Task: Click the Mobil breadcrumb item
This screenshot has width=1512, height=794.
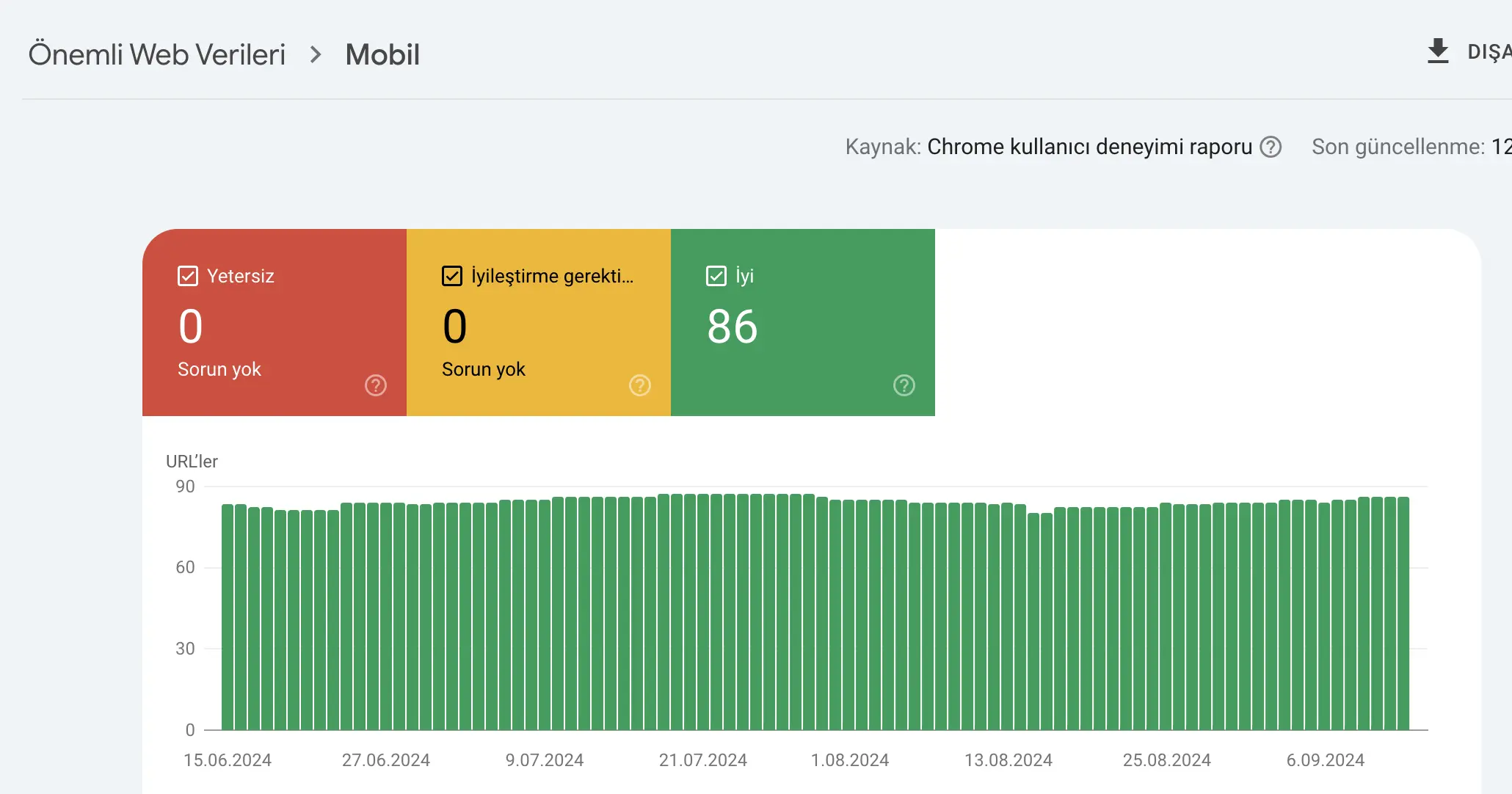Action: coord(382,54)
